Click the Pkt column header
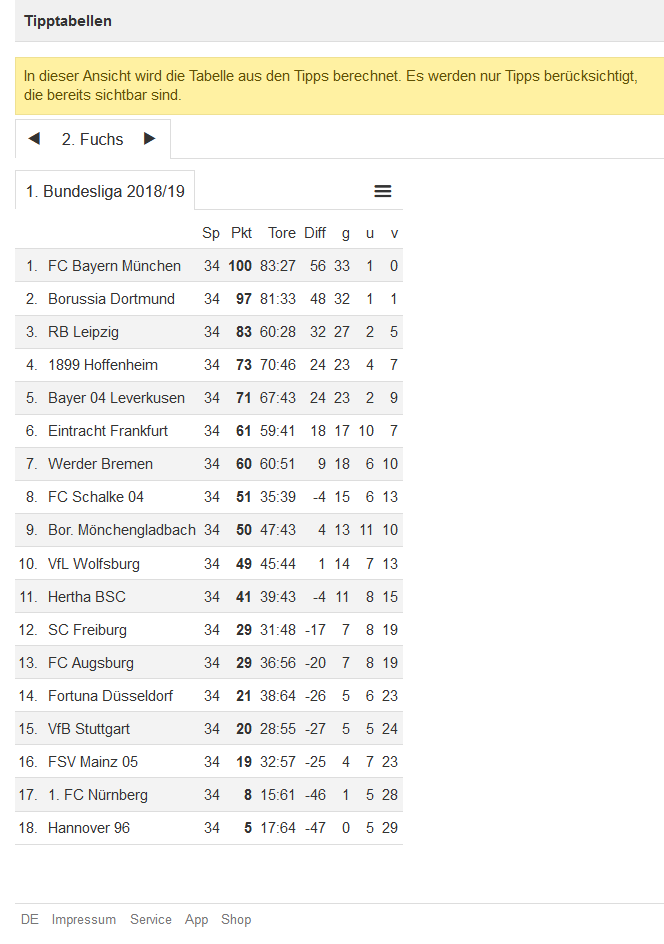Image resolution: width=664 pixels, height=944 pixels. (x=241, y=233)
